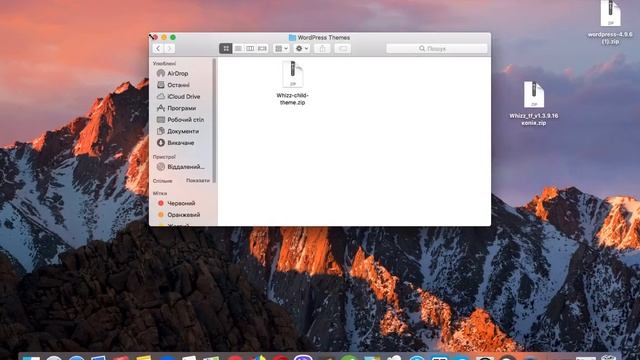Switch to column view
Viewport: 640px width, 360px height.
[250, 49]
